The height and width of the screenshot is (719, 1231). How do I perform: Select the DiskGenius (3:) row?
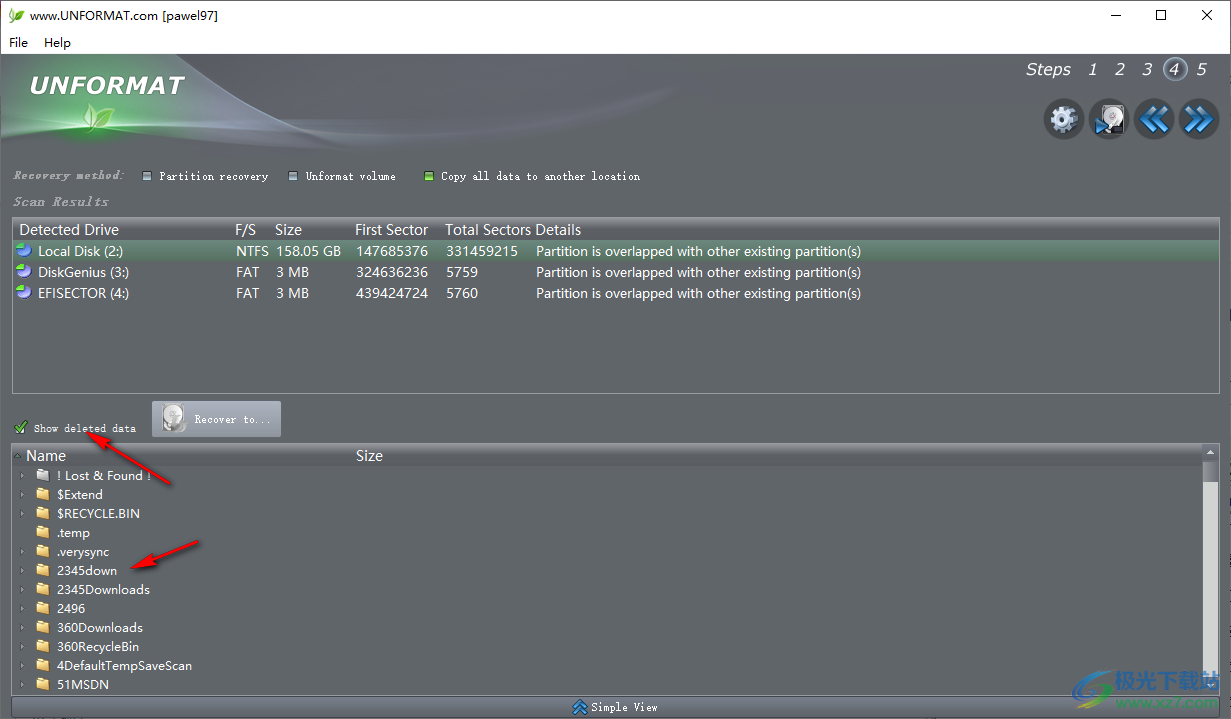tap(615, 272)
